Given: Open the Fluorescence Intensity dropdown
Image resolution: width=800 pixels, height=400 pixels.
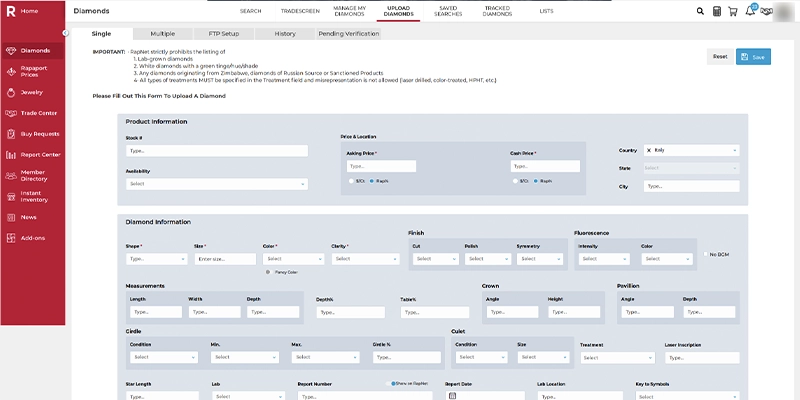Looking at the screenshot, I should pos(602,259).
